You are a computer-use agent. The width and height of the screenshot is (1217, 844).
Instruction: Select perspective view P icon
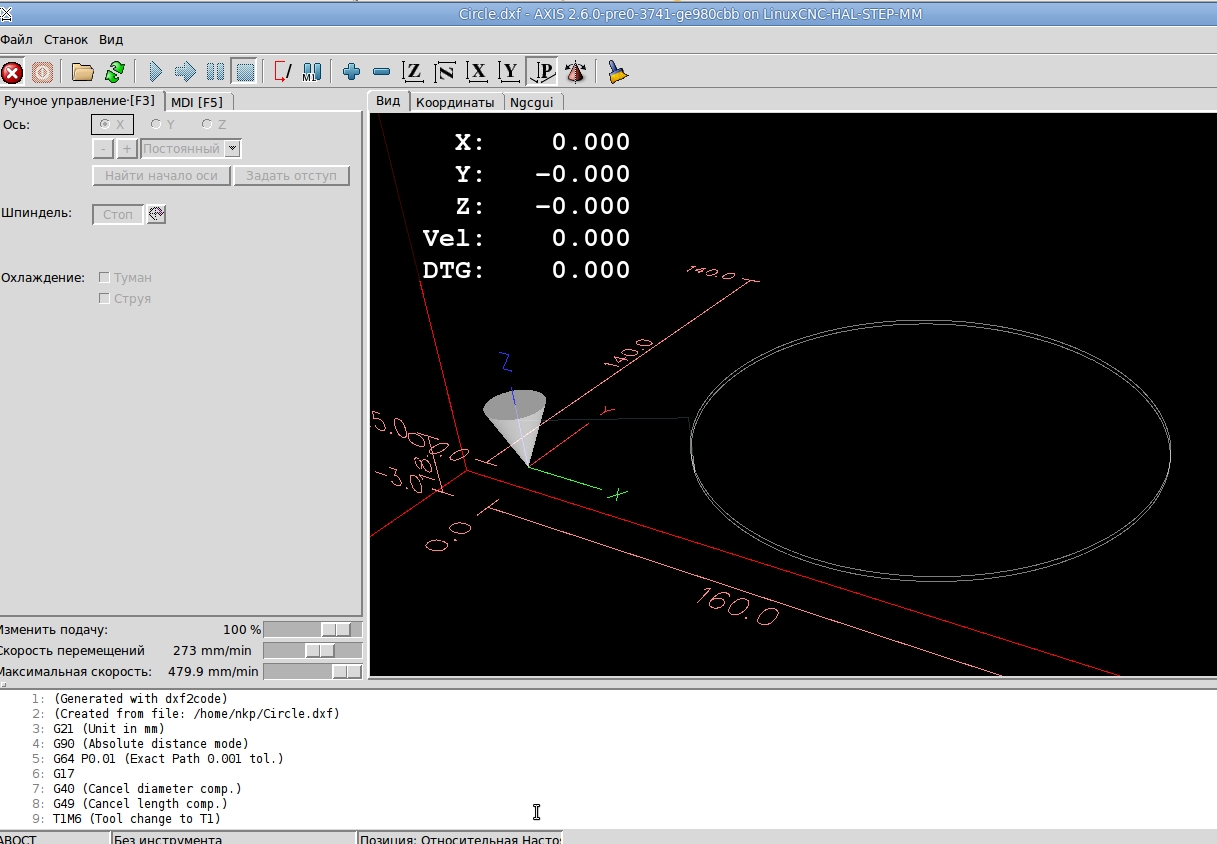tap(542, 72)
